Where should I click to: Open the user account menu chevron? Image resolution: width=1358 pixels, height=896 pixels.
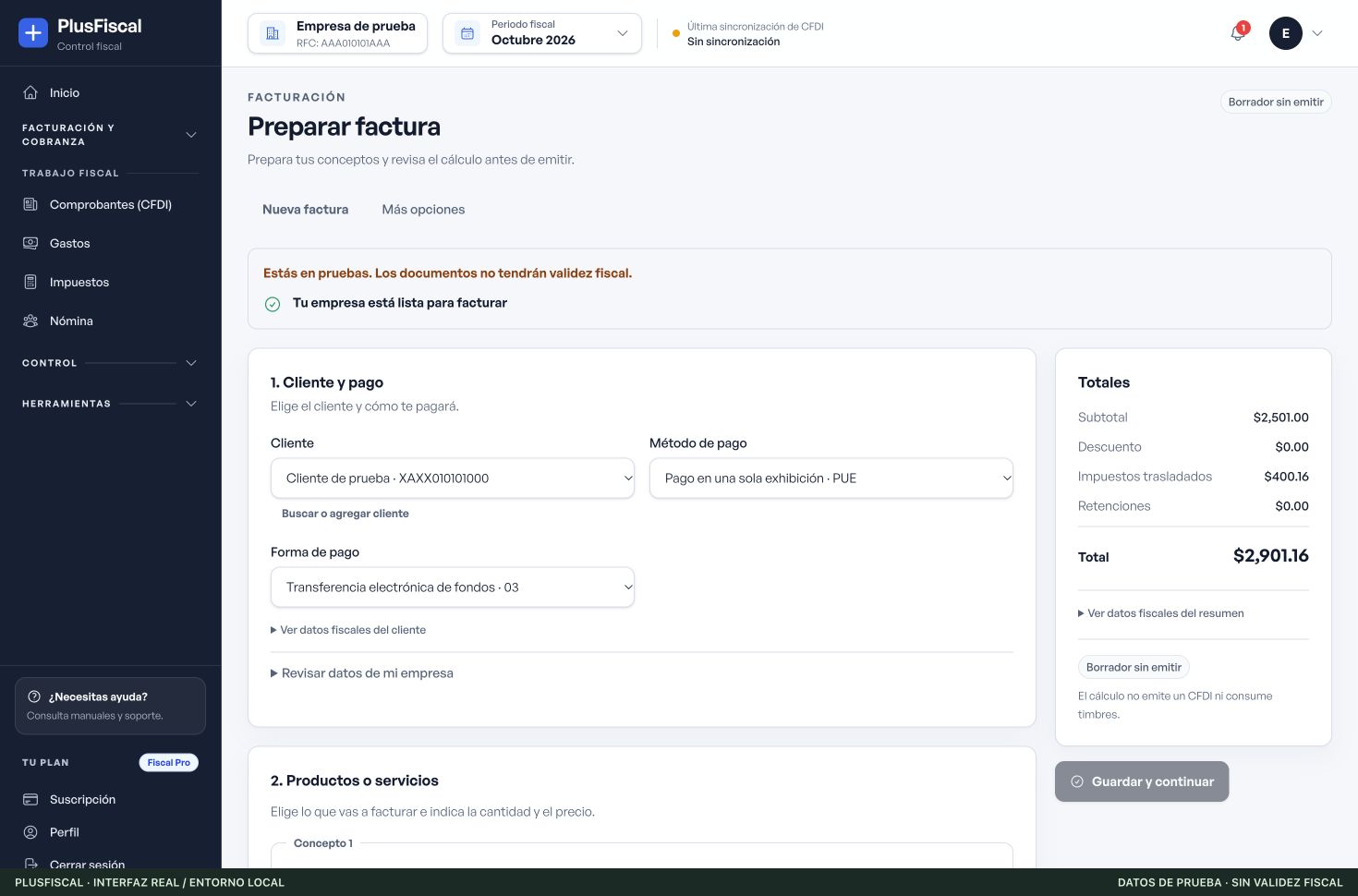tap(1317, 33)
